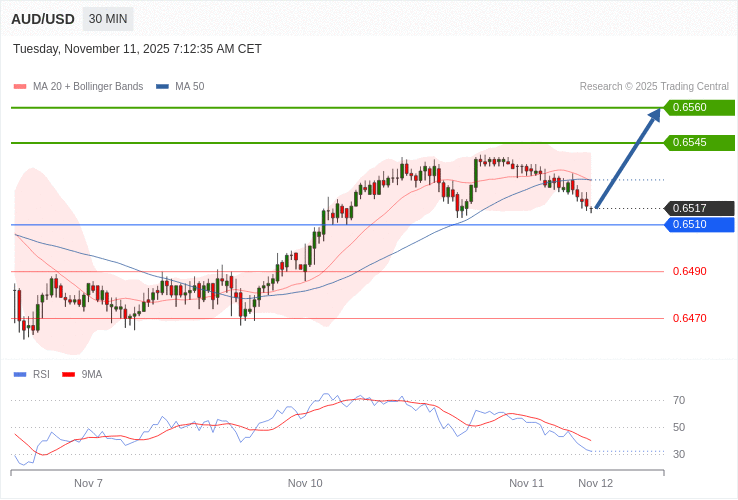Select the 30 MIN timeframe badge
Viewport: 738px width, 500px height.
click(x=108, y=19)
